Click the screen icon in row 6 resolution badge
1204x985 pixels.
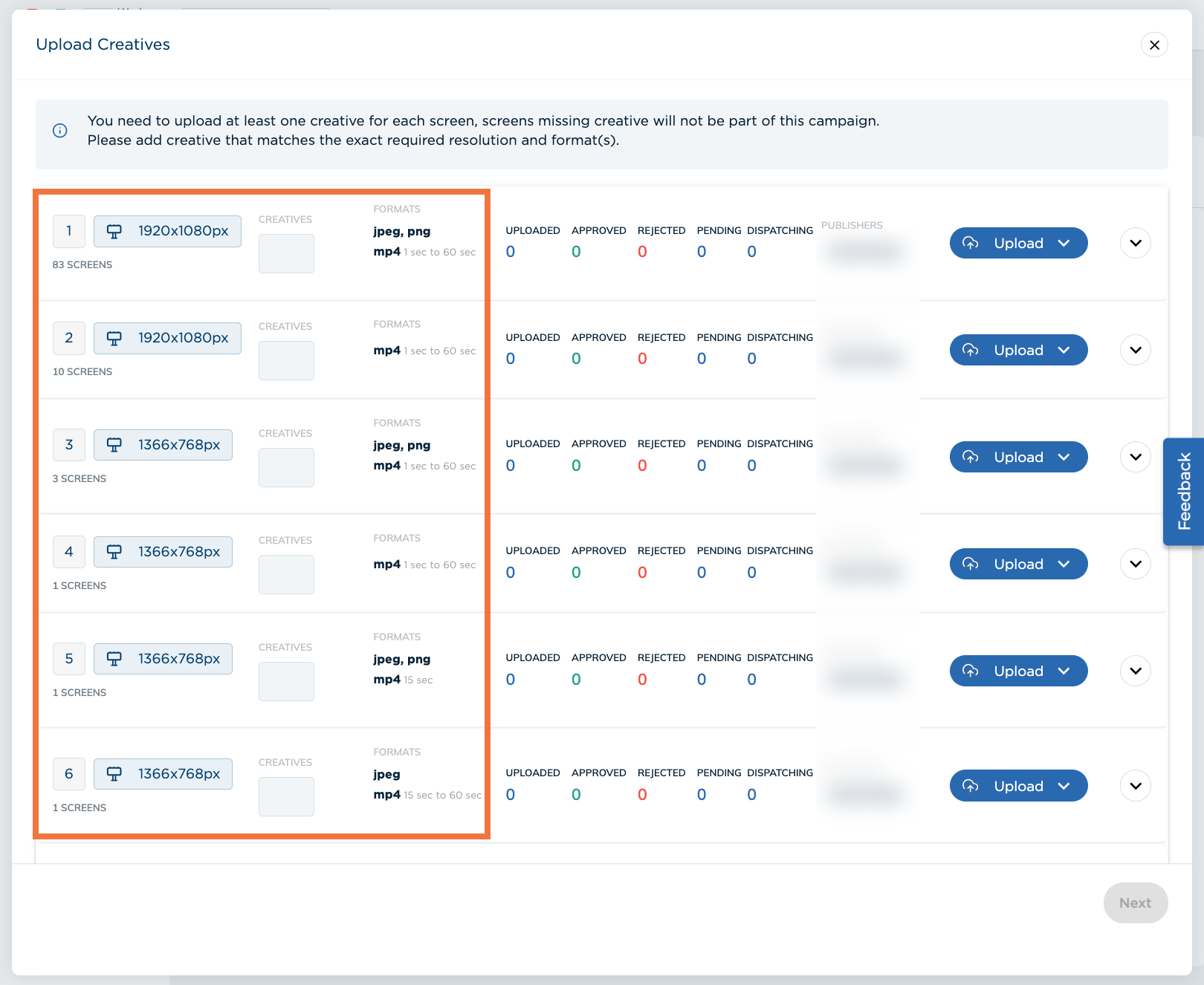114,774
